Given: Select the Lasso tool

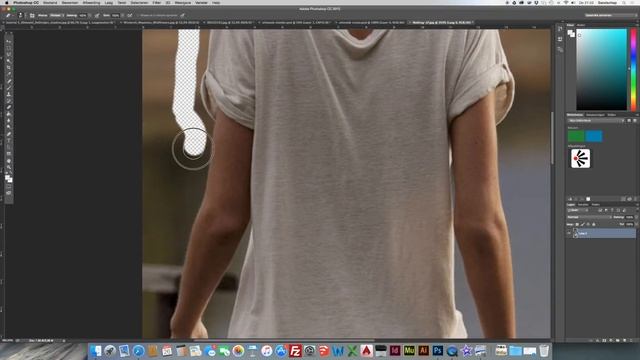Looking at the screenshot, I should 9,54.
